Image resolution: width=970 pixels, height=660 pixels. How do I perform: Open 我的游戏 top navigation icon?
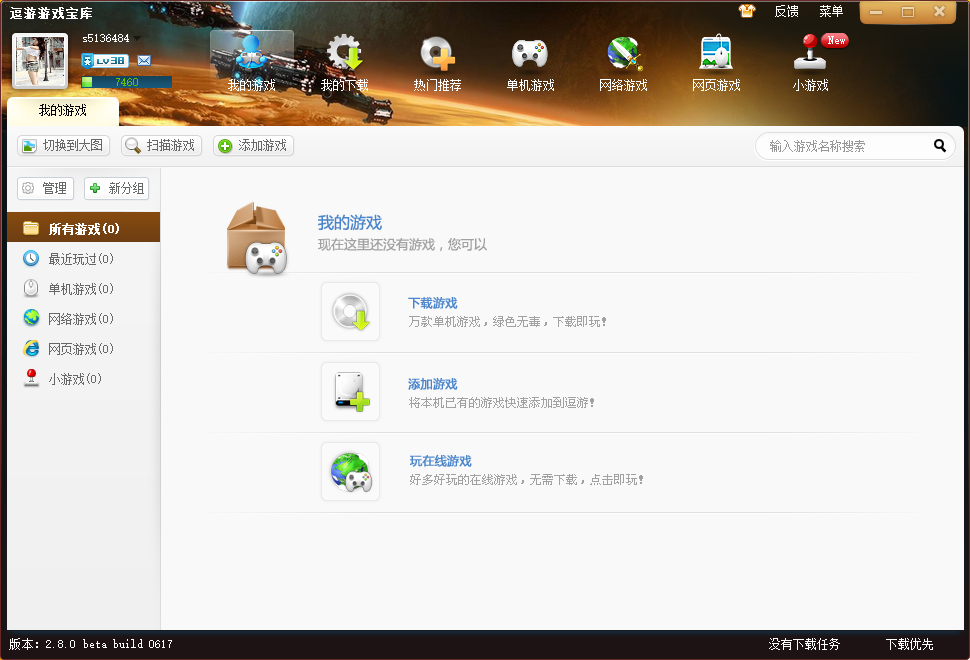[251, 62]
